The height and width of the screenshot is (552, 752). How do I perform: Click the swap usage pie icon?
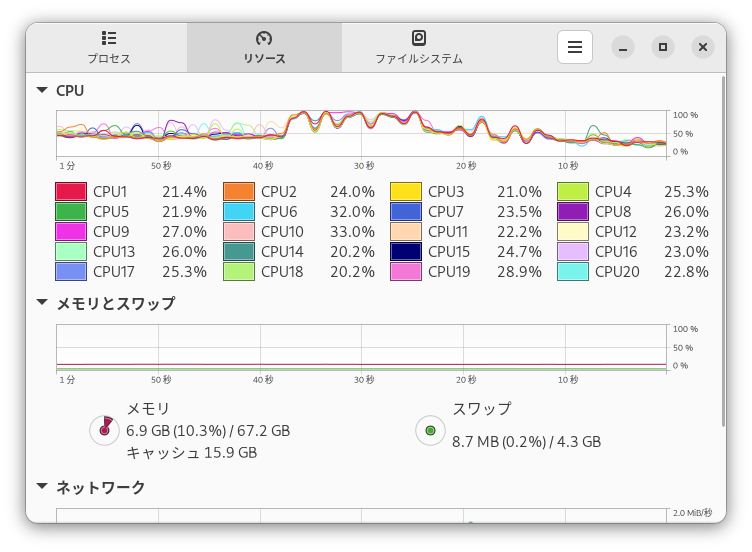click(x=430, y=430)
